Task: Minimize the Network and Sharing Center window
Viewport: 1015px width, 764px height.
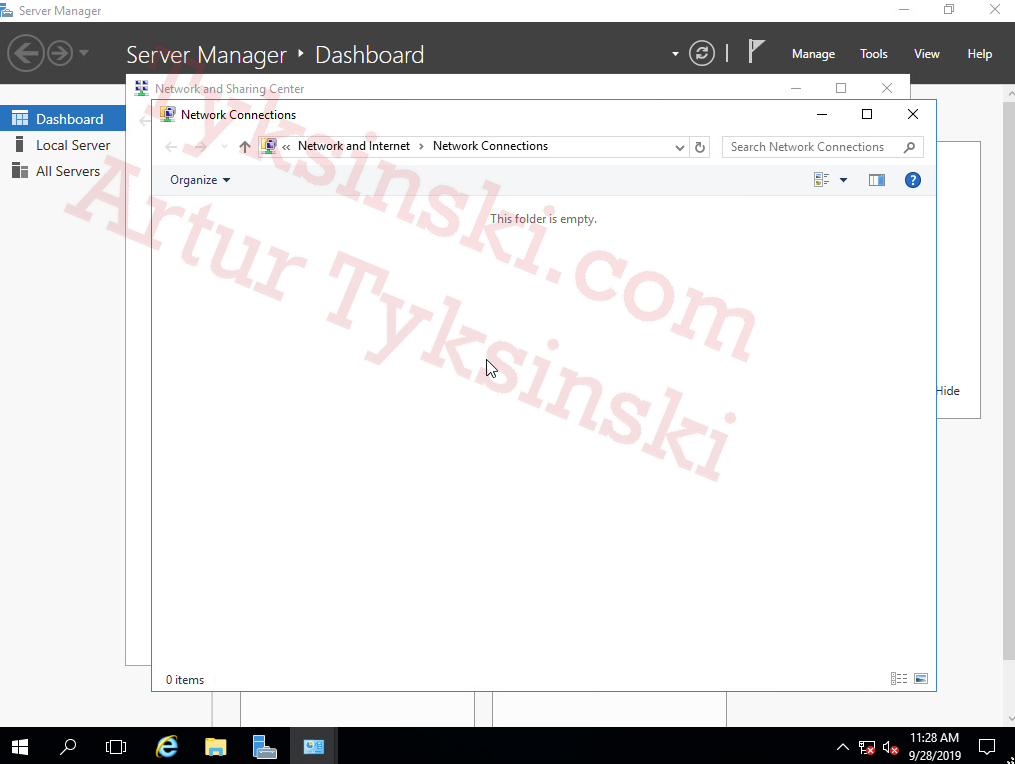Action: tap(796, 88)
